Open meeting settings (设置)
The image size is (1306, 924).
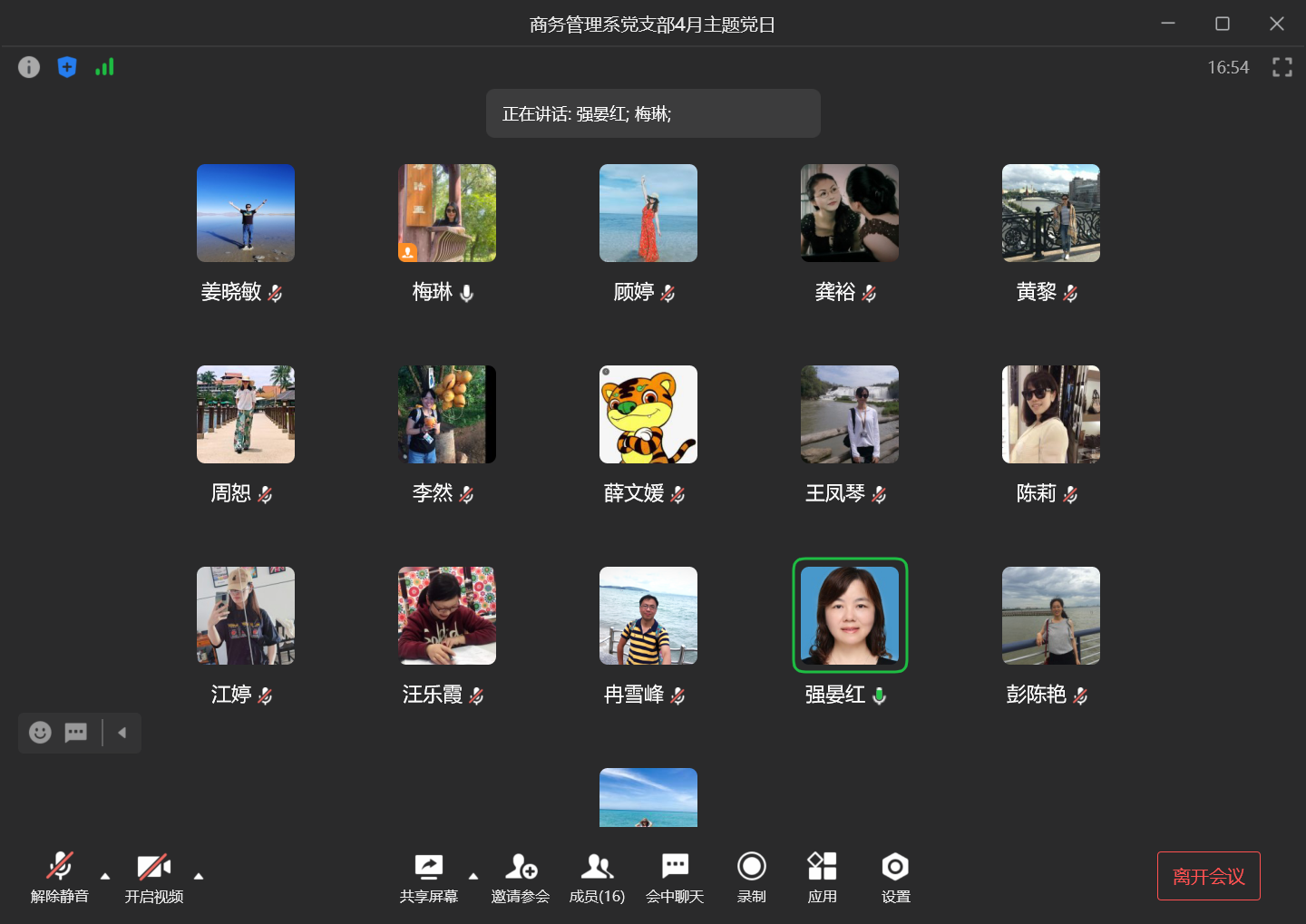pos(895,878)
